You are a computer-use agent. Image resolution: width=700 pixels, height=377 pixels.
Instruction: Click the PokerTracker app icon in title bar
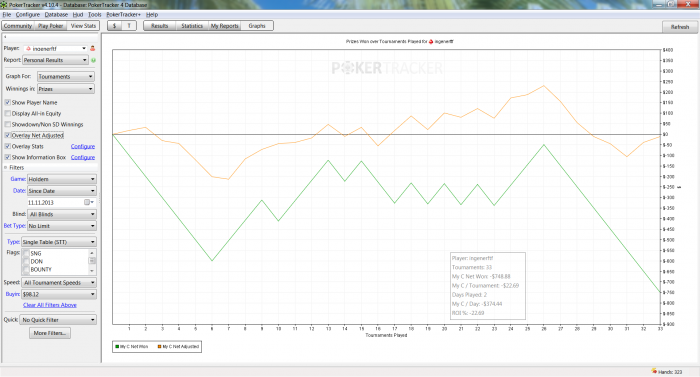pos(4,4)
